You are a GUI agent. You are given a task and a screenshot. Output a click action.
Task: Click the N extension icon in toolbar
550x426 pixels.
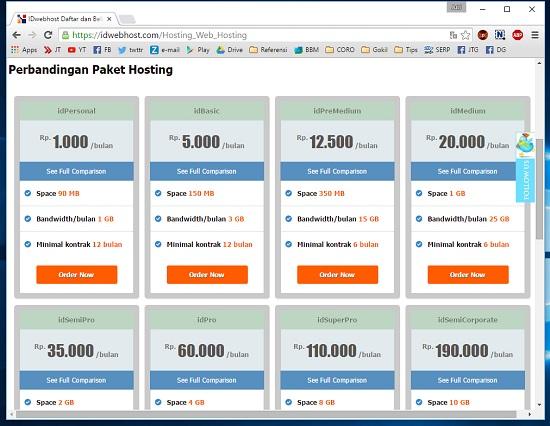pos(500,35)
